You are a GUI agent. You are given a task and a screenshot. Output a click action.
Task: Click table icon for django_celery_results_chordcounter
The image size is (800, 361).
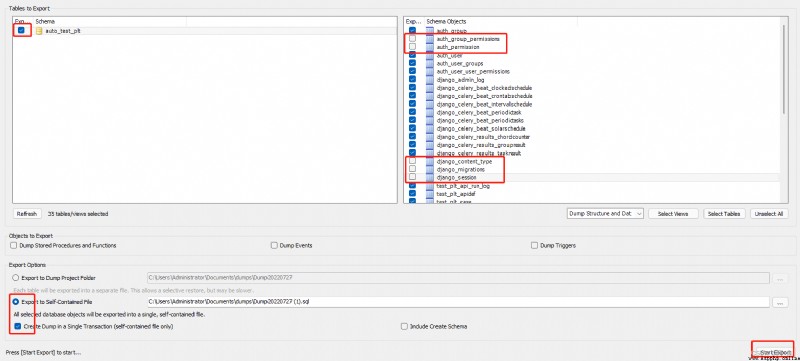tap(430, 137)
